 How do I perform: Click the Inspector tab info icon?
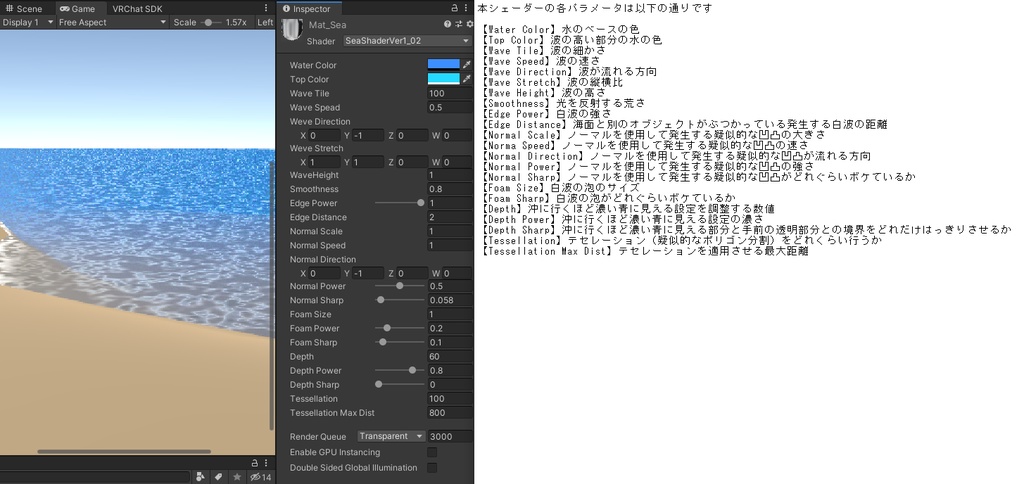(286, 8)
